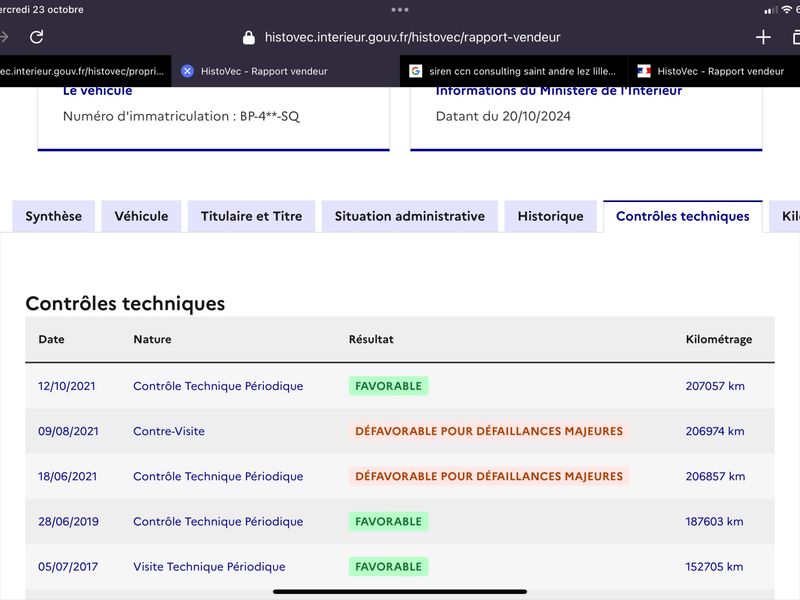This screenshot has height=600, width=800.
Task: Click Contrôle Technique Périodique on 18/06/2021 row
Action: coord(218,477)
